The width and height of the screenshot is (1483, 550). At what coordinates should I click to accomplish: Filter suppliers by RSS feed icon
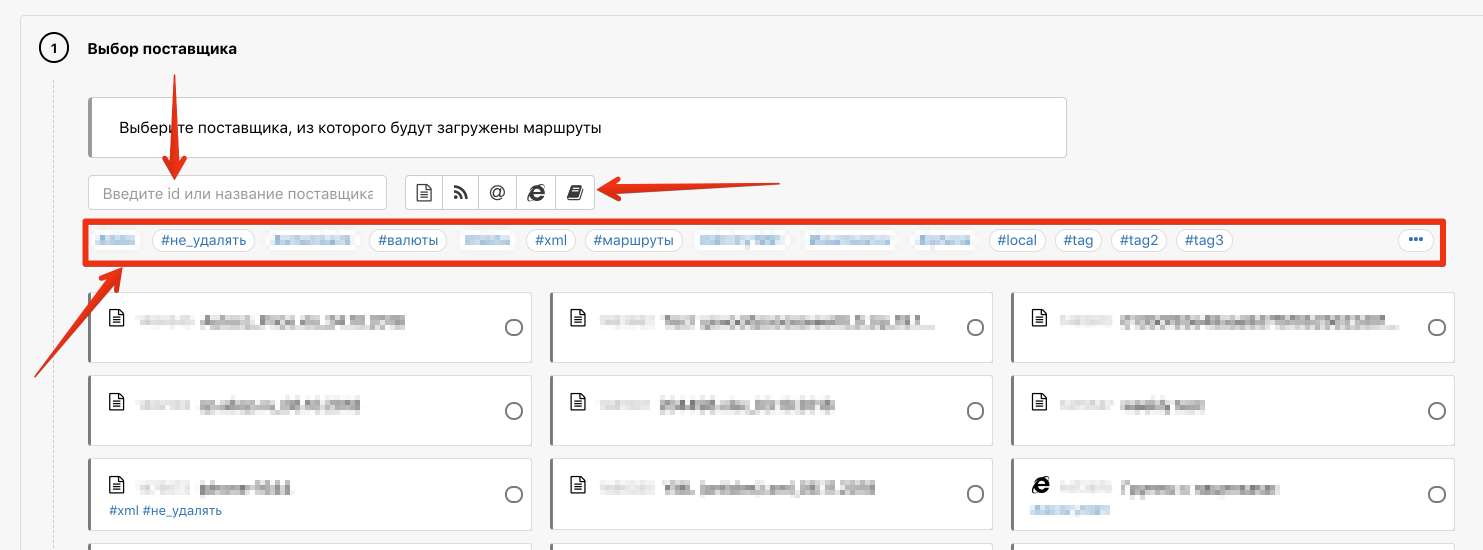(461, 193)
